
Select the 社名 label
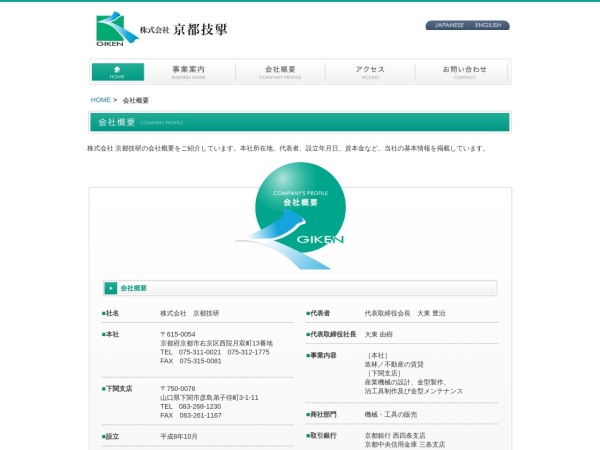pyautogui.click(x=110, y=313)
